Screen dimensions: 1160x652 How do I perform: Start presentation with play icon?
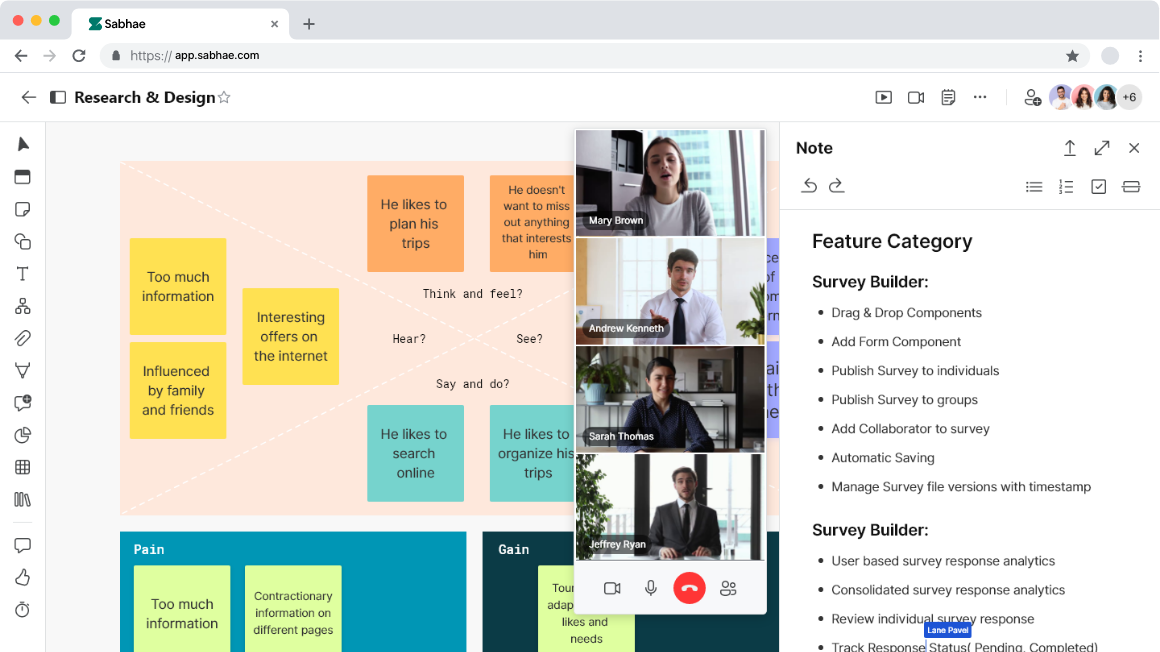tap(883, 97)
